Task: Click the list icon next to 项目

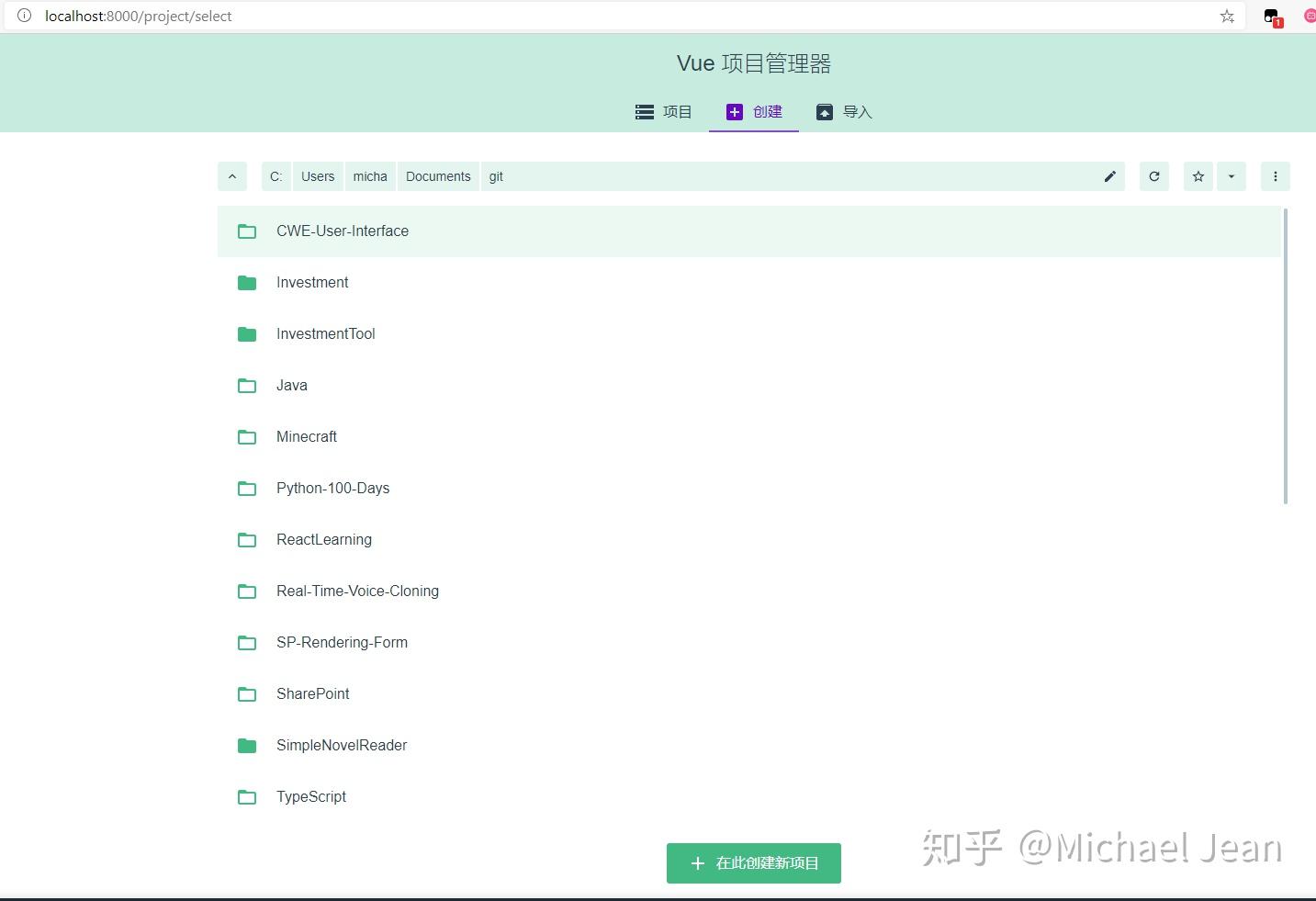Action: (x=644, y=111)
